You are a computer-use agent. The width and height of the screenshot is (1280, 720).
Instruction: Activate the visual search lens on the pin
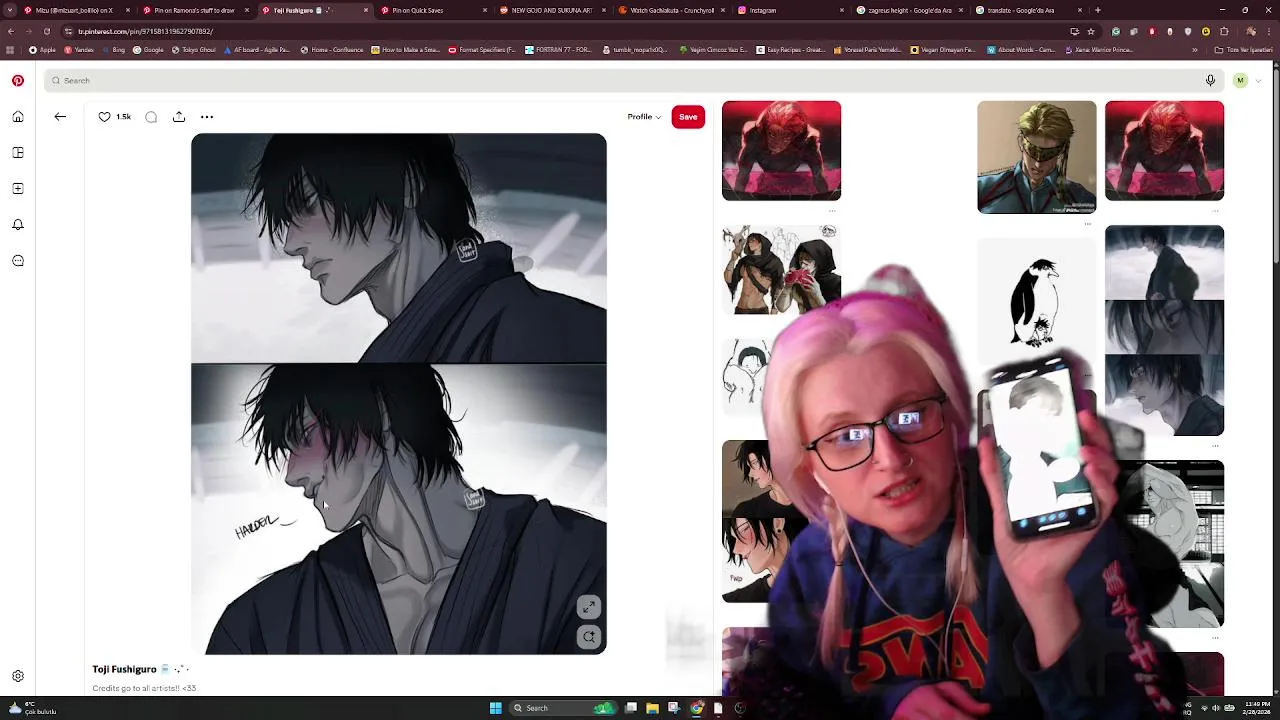[x=589, y=637]
